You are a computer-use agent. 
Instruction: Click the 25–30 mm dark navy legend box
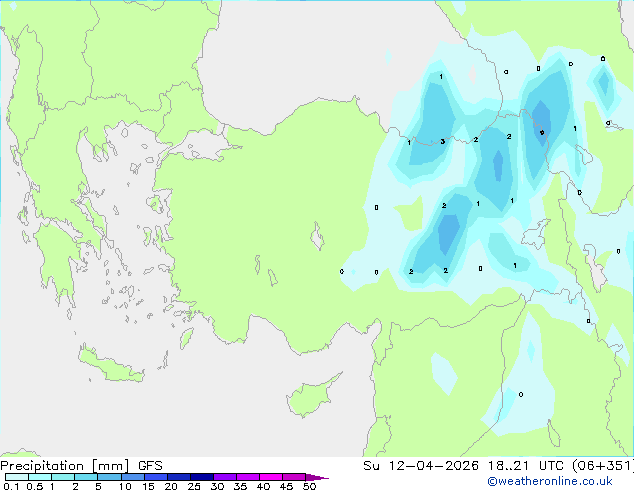point(201,477)
